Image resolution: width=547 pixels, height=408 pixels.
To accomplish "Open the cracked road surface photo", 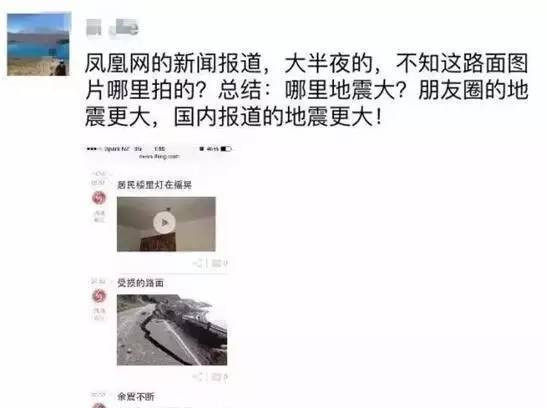I will click(x=172, y=330).
